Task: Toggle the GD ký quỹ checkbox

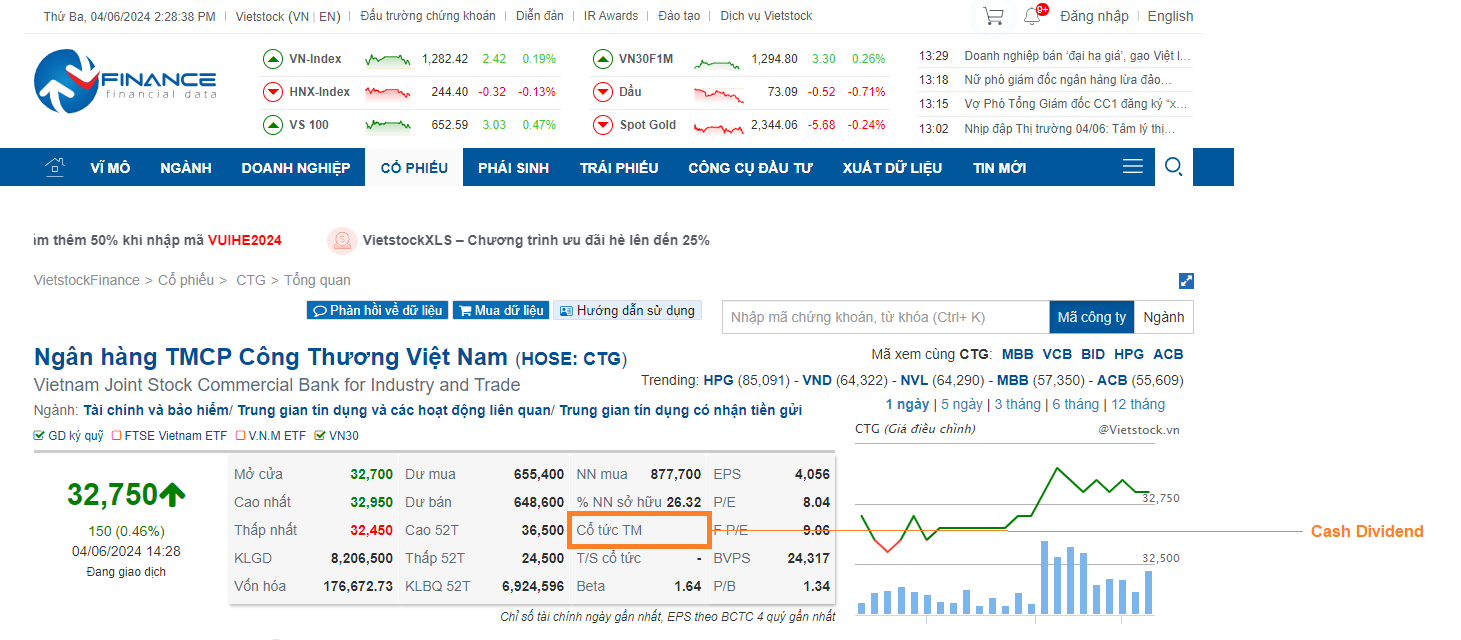Action: click(39, 436)
